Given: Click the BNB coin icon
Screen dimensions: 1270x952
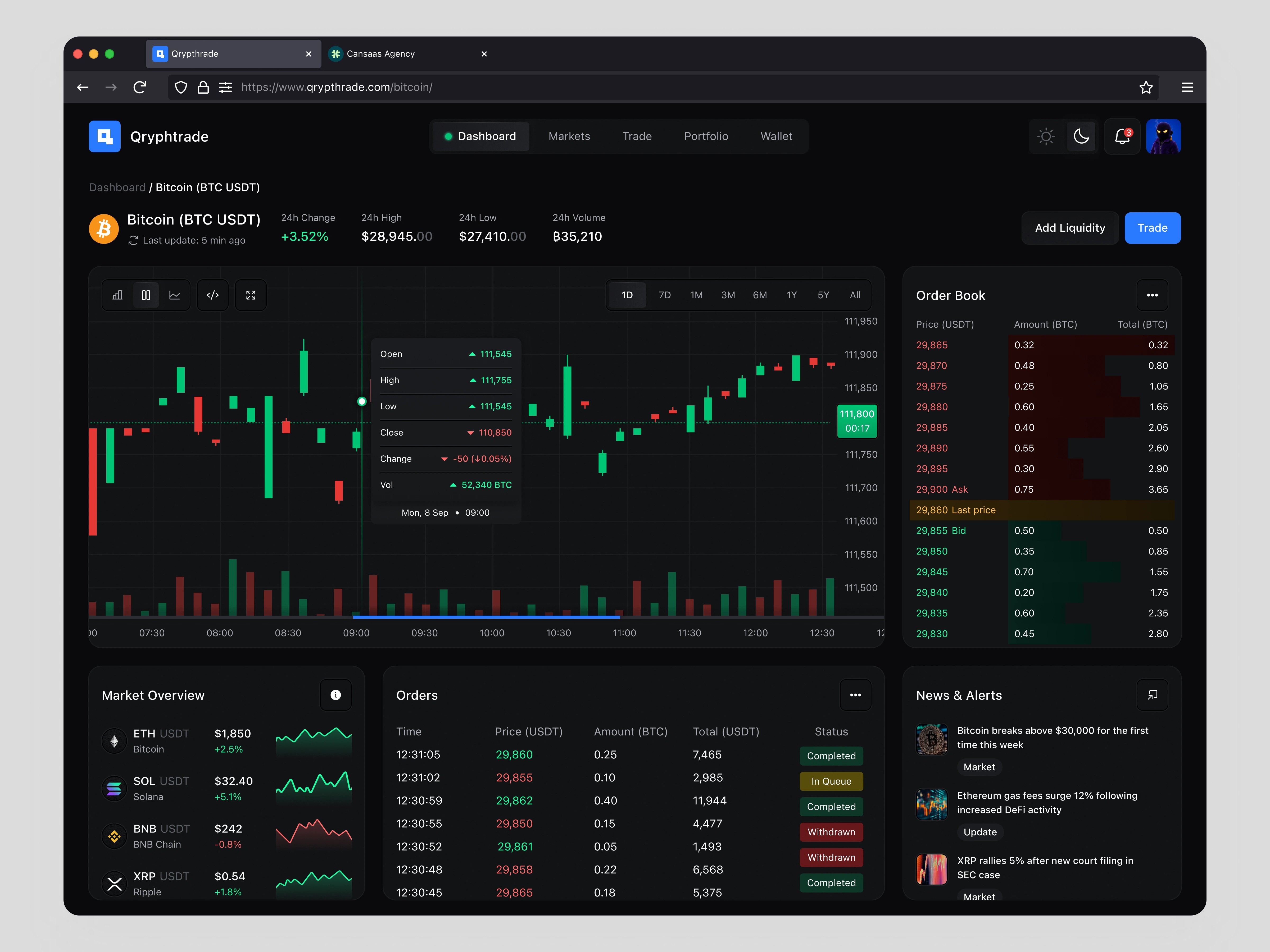Looking at the screenshot, I should 114,836.
